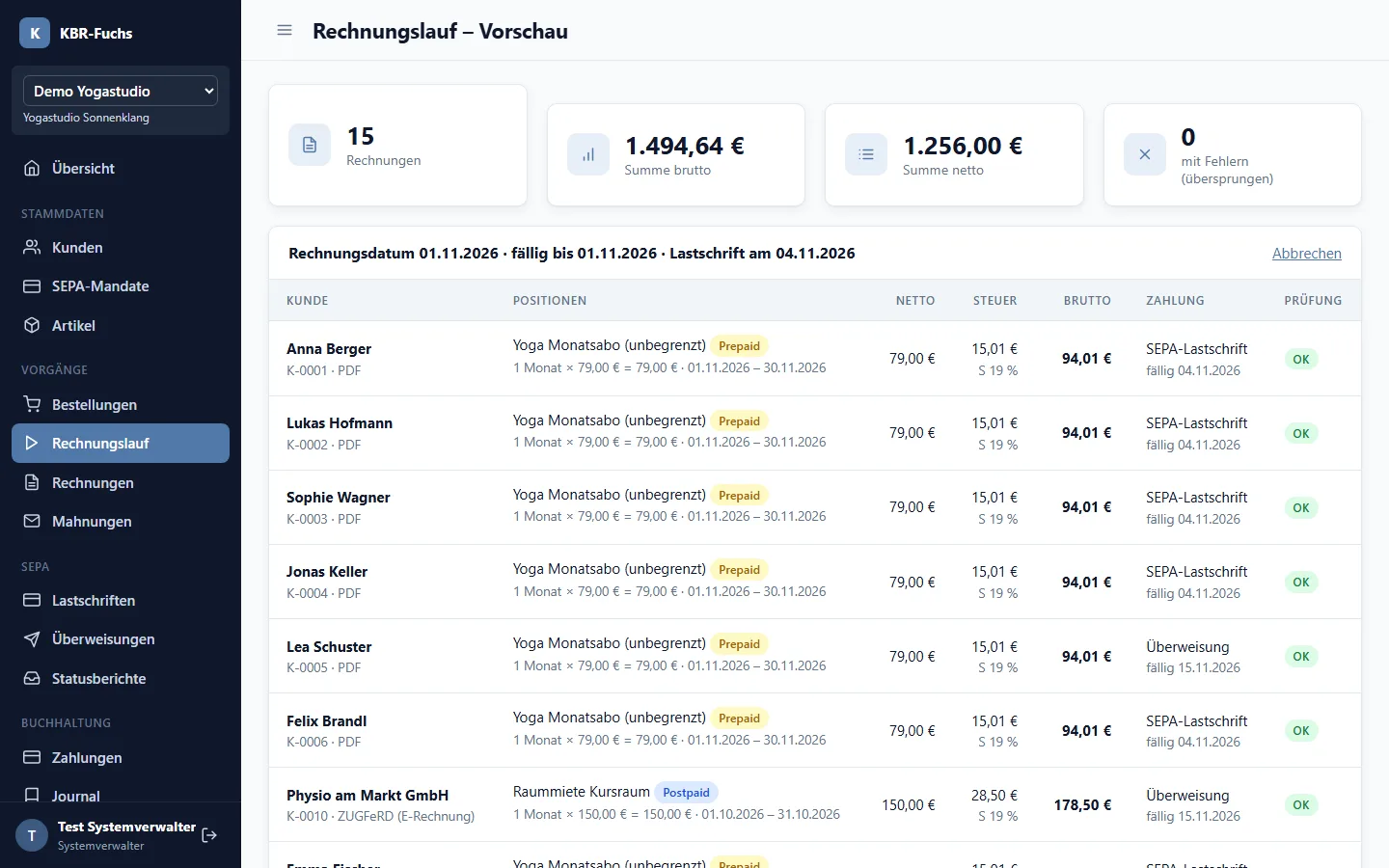1389x868 pixels.
Task: Click the KBR-Fuchs logo icon
Action: (35, 33)
